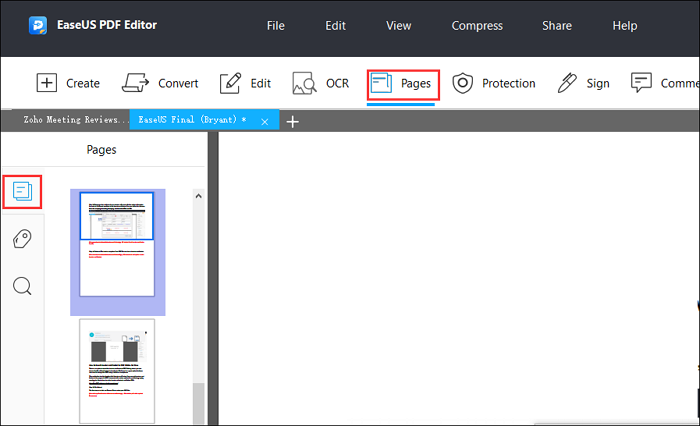Screen dimensions: 700x426
Task: Click the Pages panel header text
Action: 101,150
